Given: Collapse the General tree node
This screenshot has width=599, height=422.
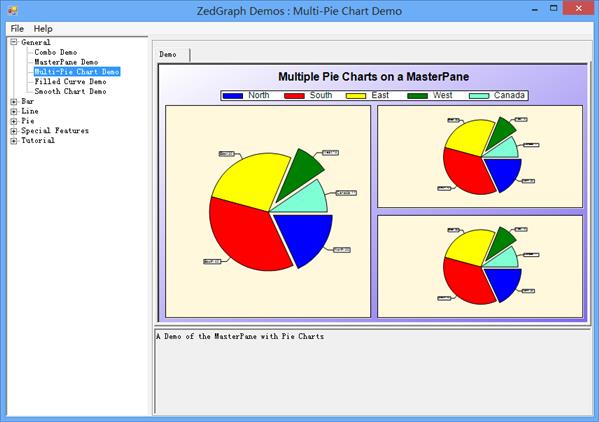Looking at the screenshot, I should (x=14, y=42).
